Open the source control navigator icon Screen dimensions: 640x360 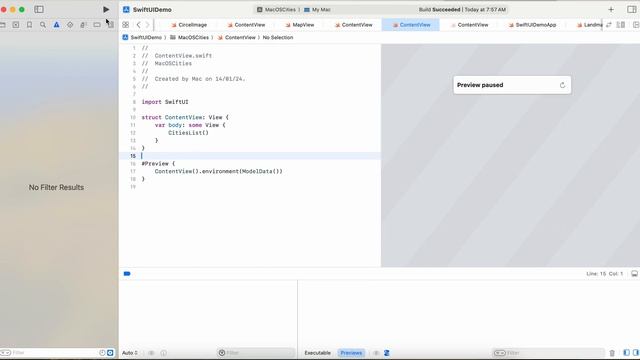16,25
